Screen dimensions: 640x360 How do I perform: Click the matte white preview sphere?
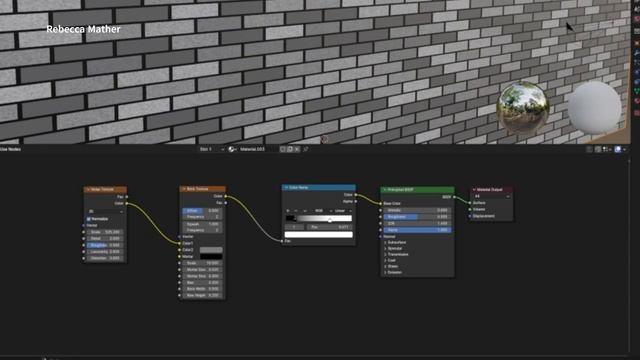(595, 107)
